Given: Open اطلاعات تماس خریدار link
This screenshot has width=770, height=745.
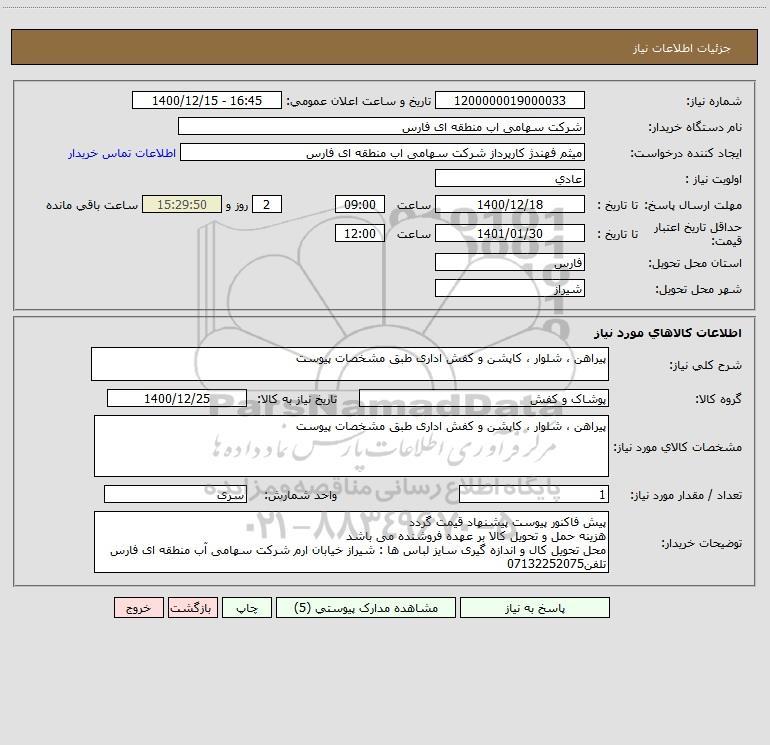Looking at the screenshot, I should click(x=122, y=153).
